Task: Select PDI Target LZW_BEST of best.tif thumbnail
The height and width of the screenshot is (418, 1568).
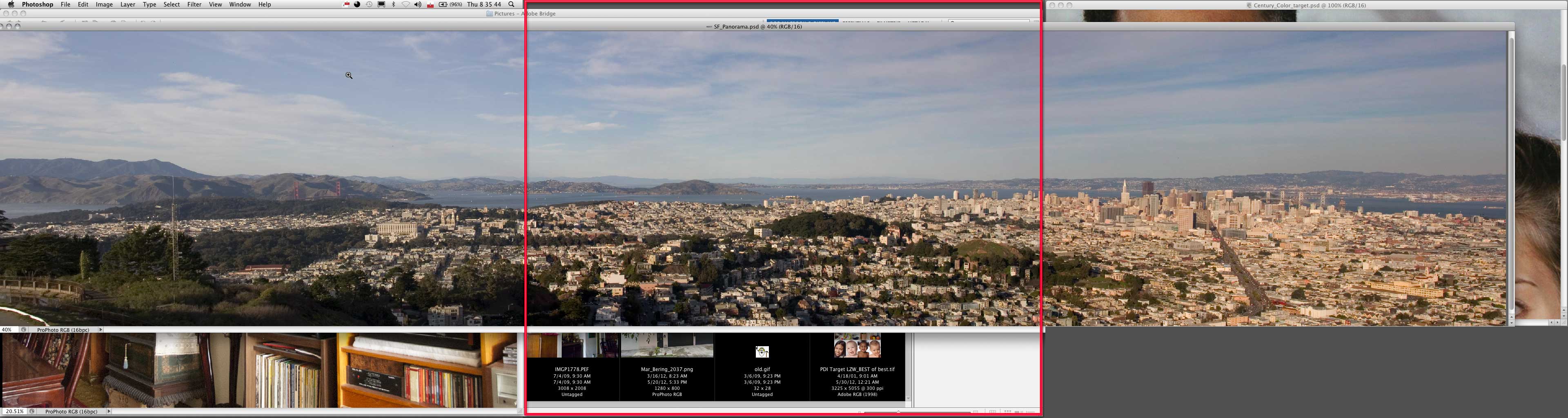Action: click(x=857, y=345)
